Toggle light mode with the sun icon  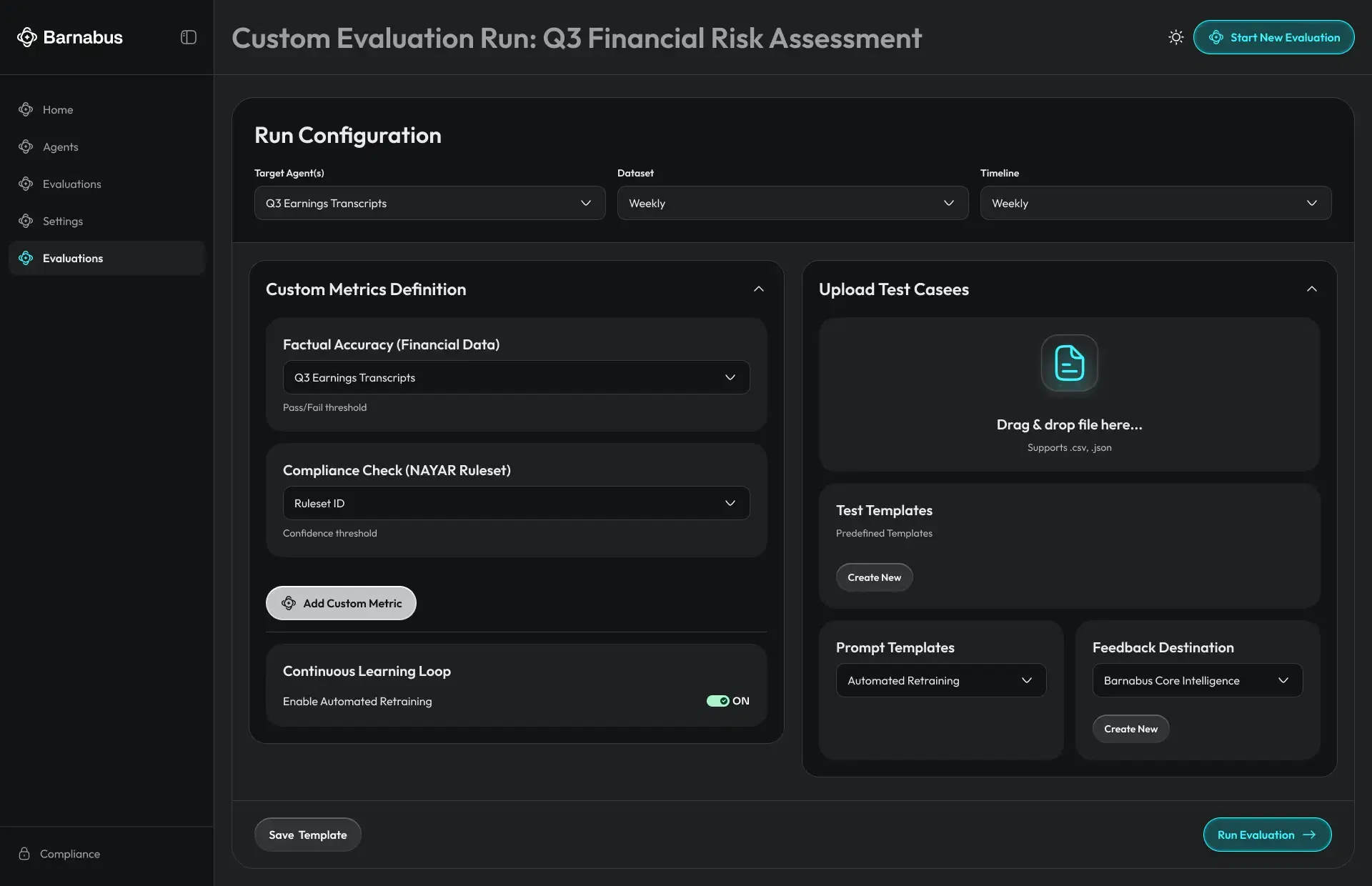click(1175, 37)
